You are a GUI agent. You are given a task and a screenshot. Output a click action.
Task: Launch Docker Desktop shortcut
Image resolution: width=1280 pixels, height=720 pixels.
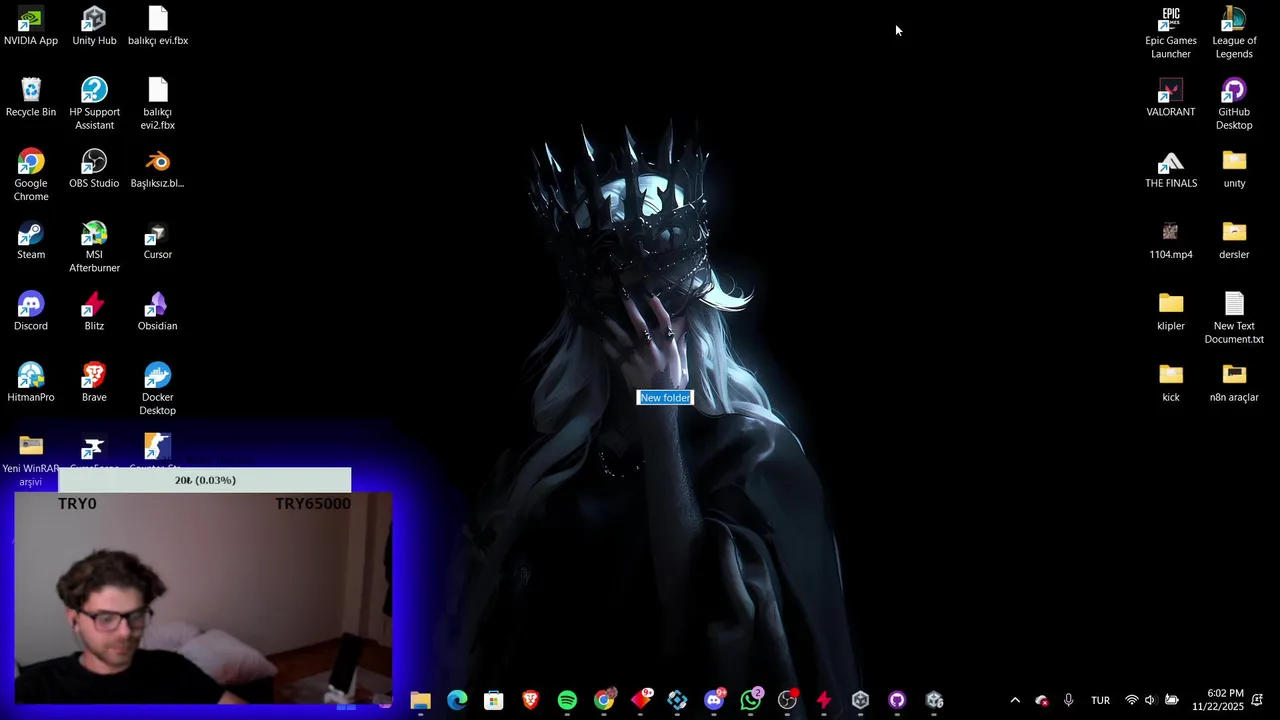pyautogui.click(x=158, y=389)
